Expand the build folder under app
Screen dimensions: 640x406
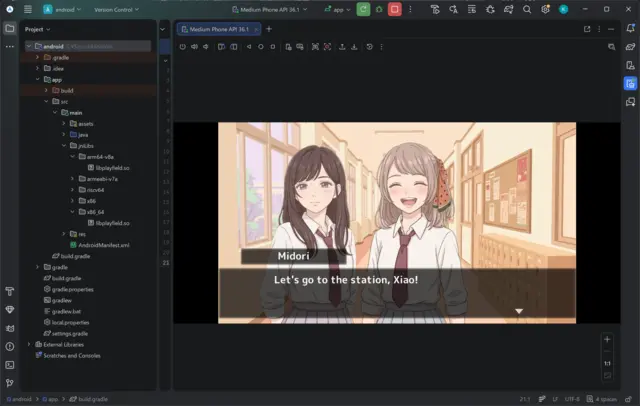[x=46, y=90]
